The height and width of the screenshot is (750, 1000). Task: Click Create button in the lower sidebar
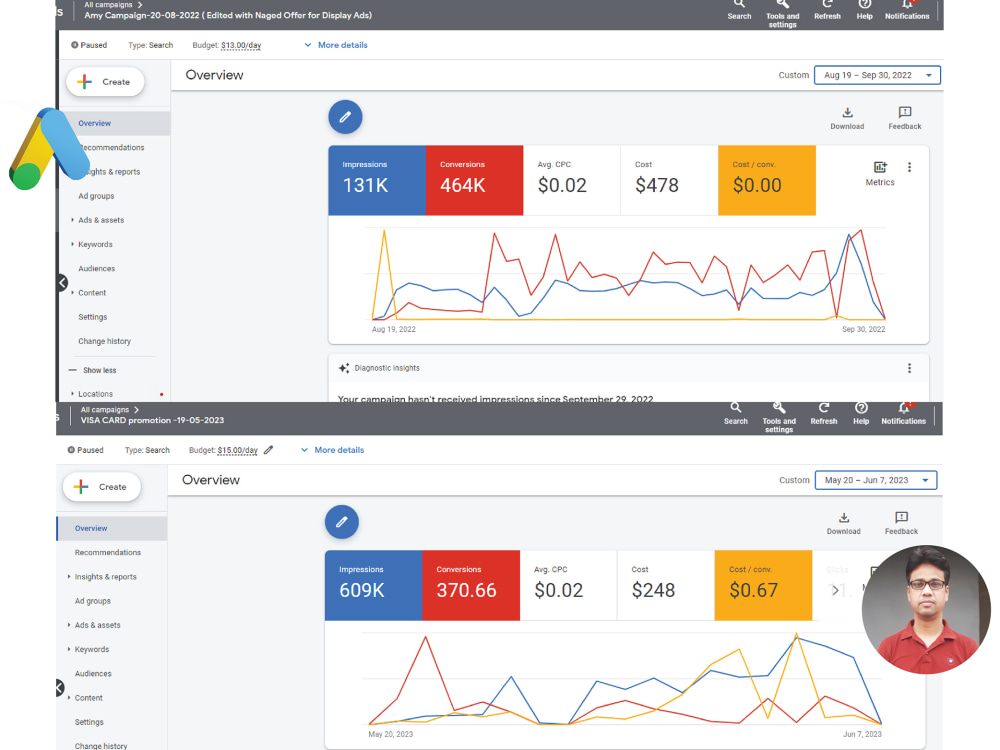(101, 487)
